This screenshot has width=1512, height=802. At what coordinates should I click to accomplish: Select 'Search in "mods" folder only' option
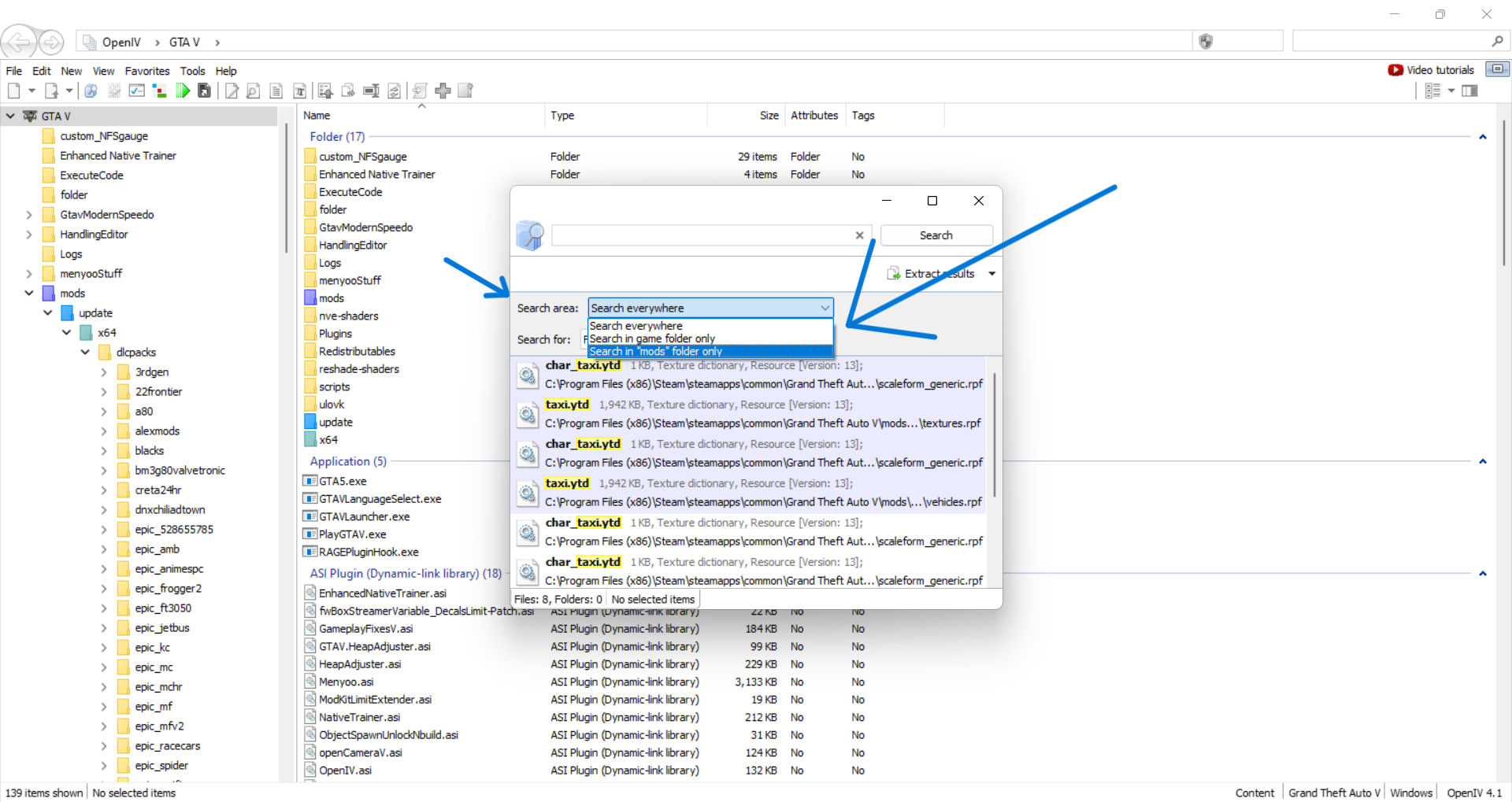pyautogui.click(x=710, y=352)
